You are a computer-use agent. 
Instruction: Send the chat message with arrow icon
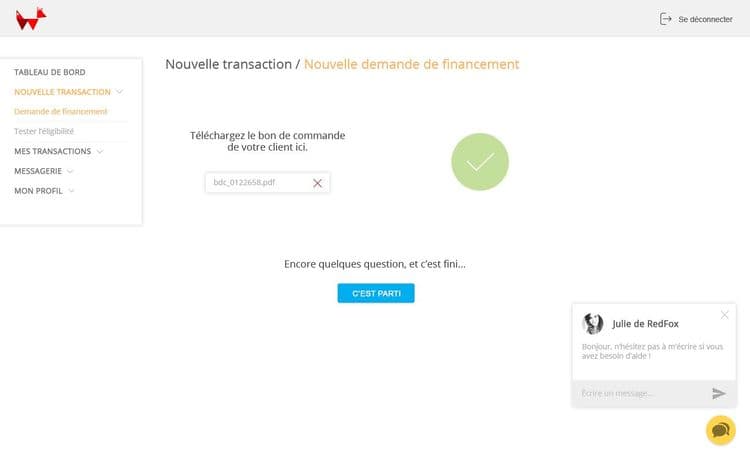pyautogui.click(x=719, y=393)
